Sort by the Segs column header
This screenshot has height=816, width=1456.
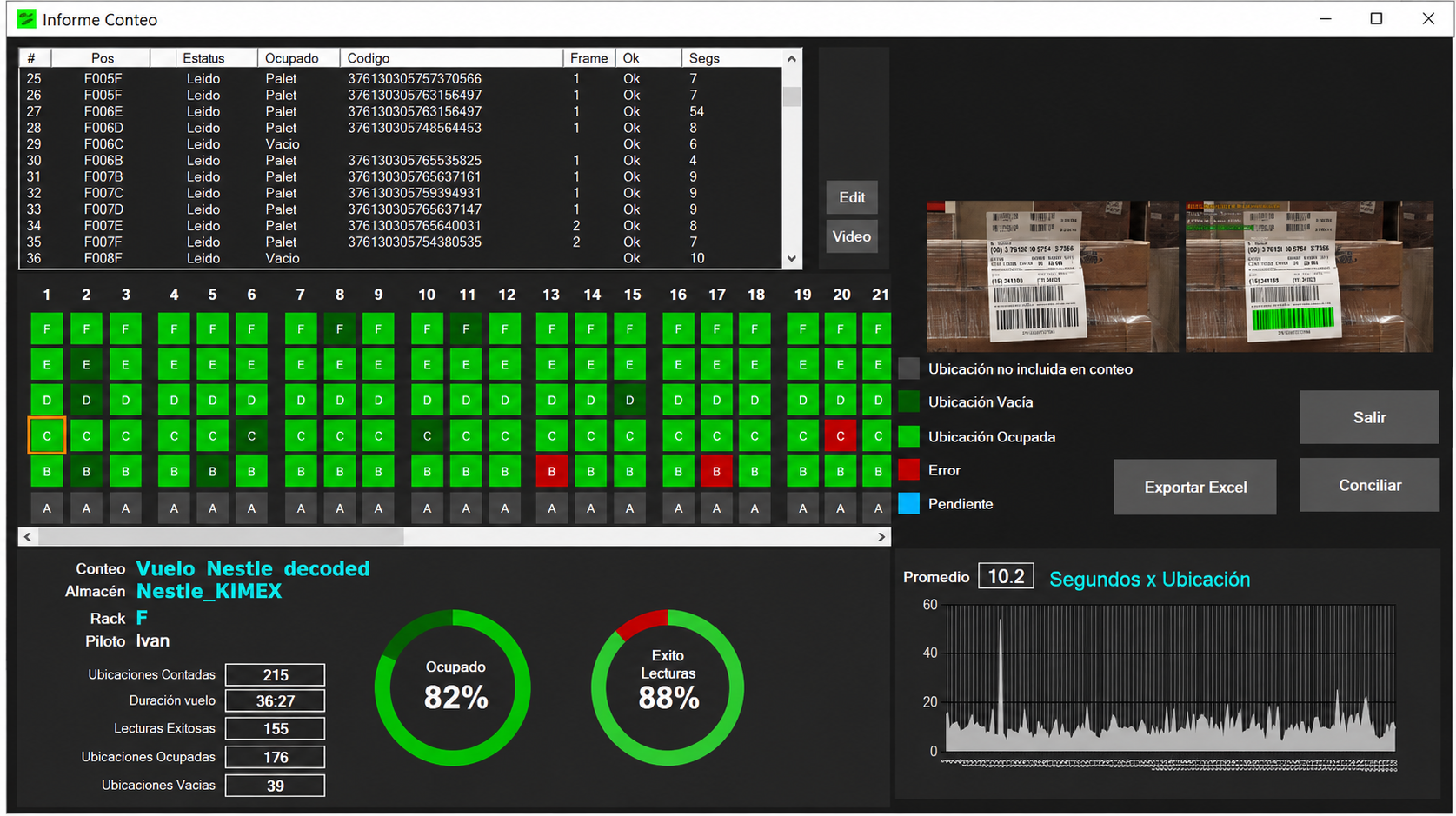tap(730, 58)
